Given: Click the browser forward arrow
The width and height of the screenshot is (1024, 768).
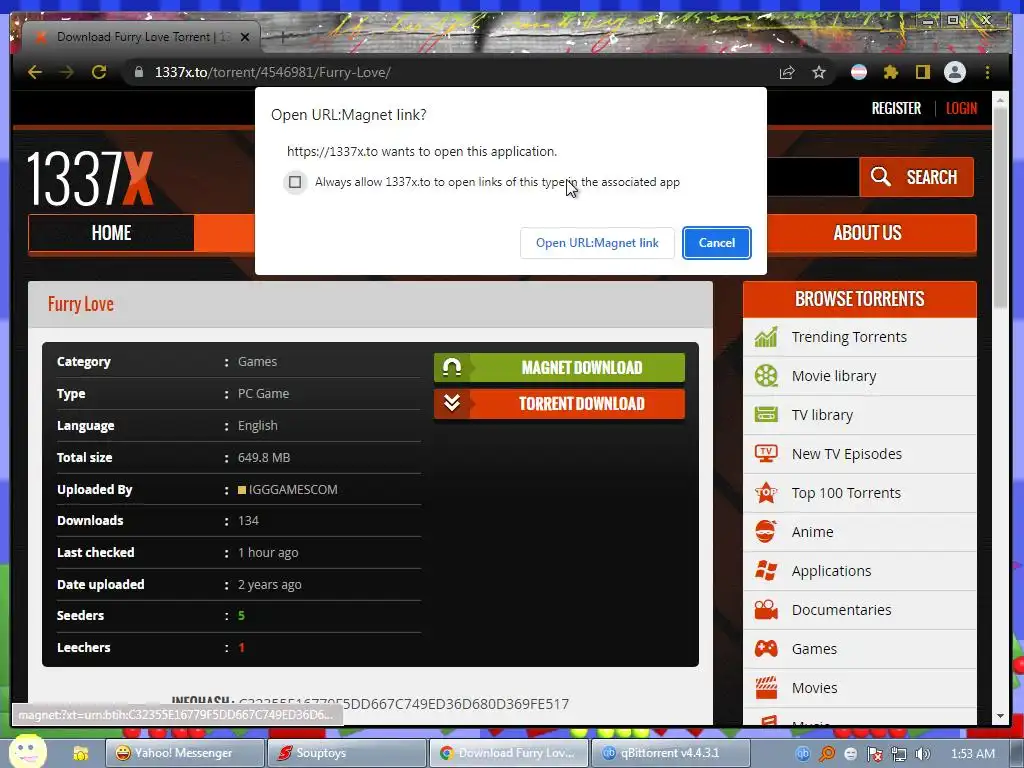Looking at the screenshot, I should coord(67,72).
